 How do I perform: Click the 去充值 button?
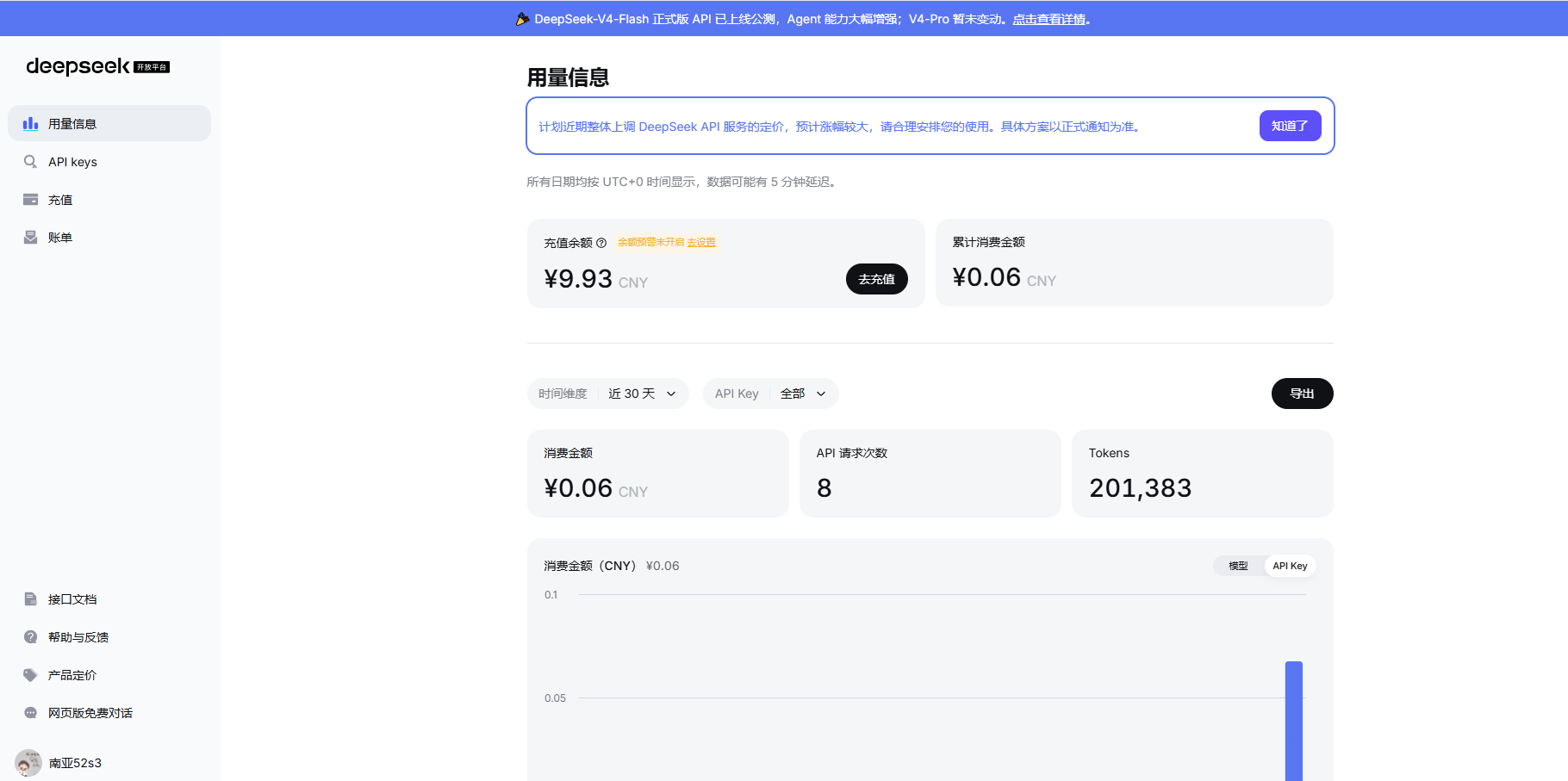tap(876, 279)
